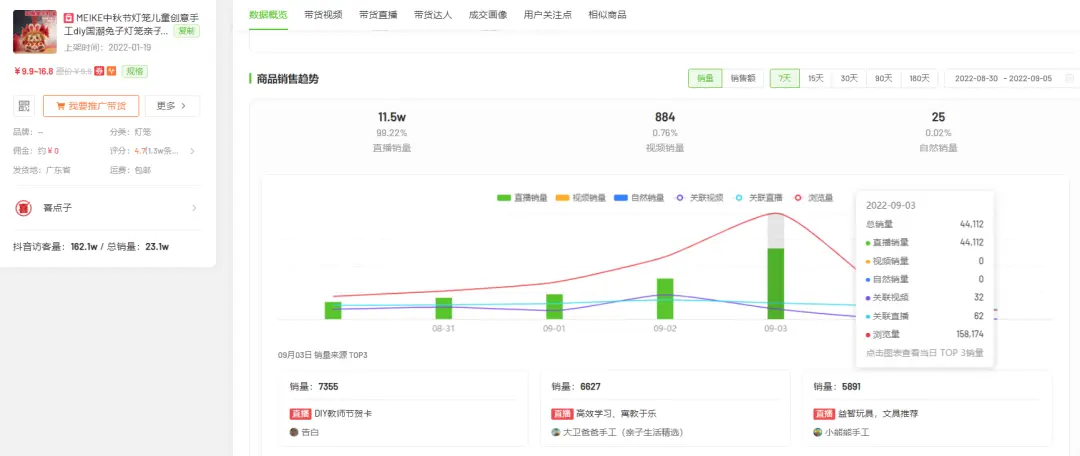The height and width of the screenshot is (456, 1080).
Task: Expand rating details arrow next to 评分
Action: coord(192,151)
